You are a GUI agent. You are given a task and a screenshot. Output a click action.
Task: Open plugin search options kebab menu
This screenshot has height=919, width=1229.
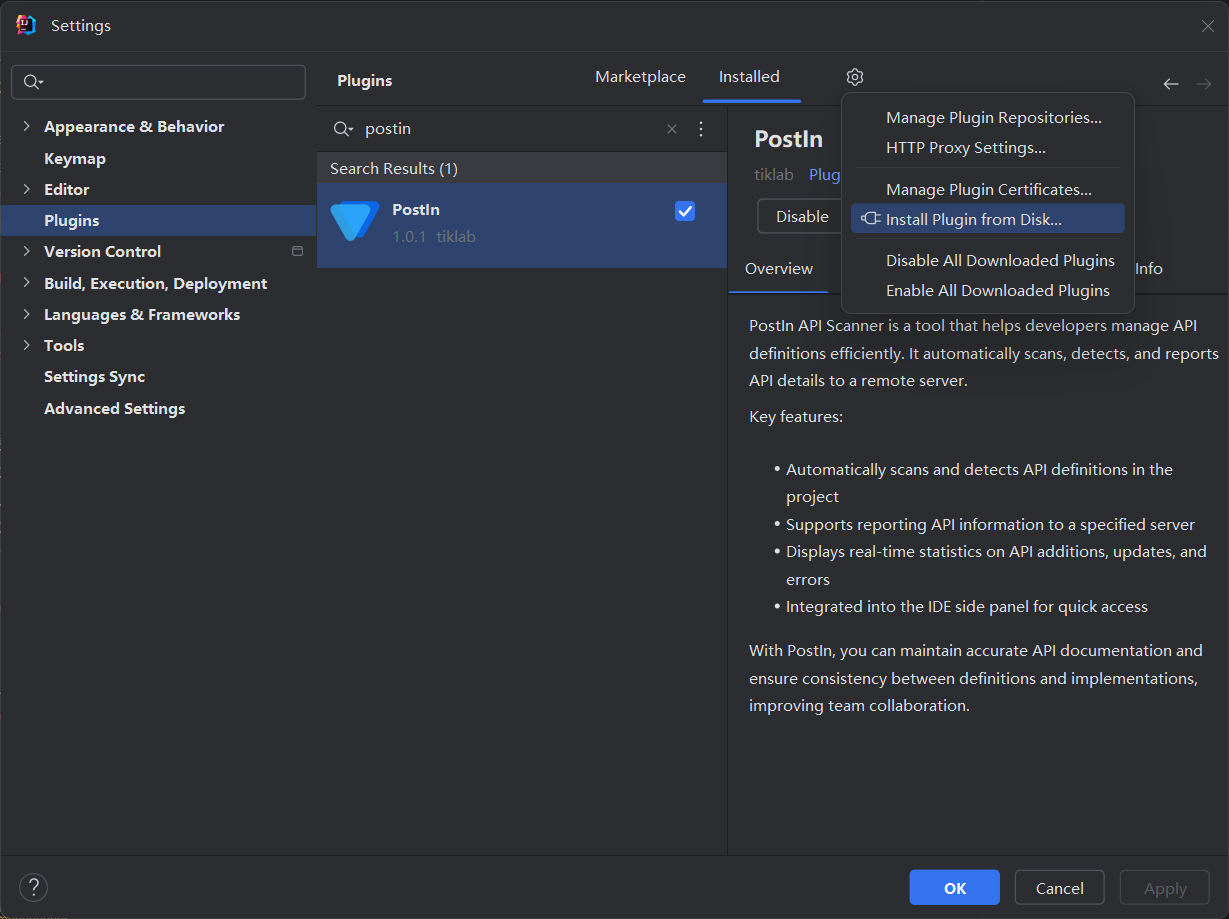pos(701,129)
